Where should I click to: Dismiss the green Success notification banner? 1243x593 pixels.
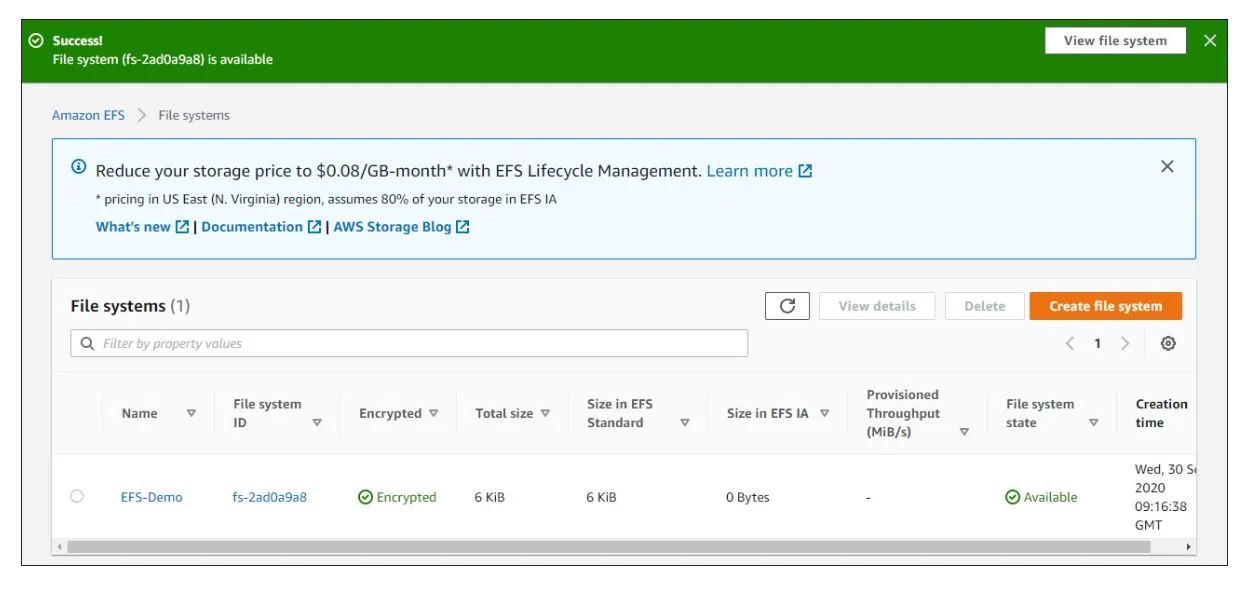(x=1210, y=41)
